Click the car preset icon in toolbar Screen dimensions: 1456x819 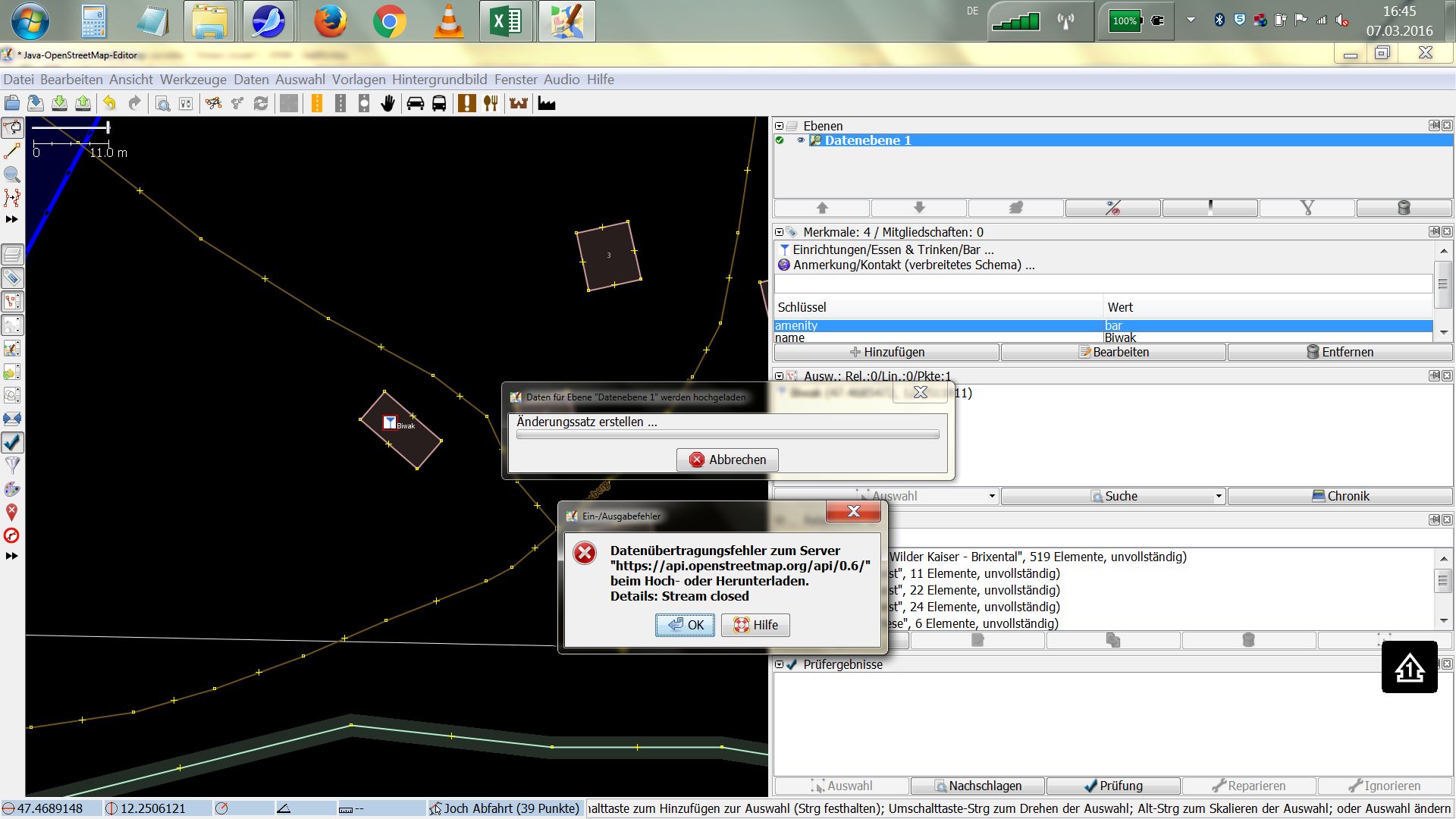(416, 104)
